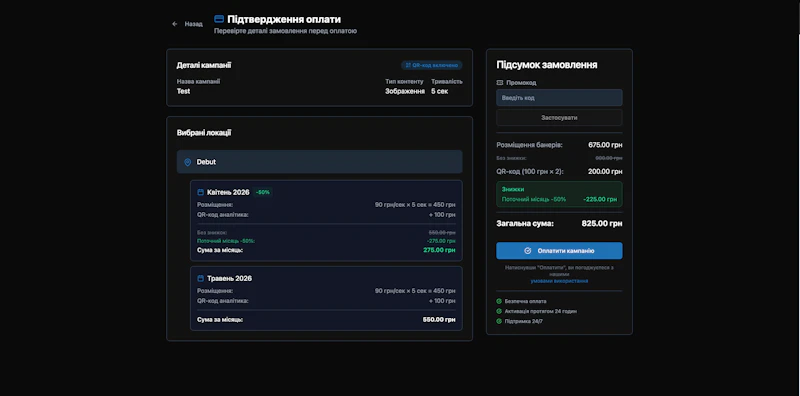Click the 675.00 грн banner placement amount
The height and width of the screenshot is (396, 800).
pyautogui.click(x=605, y=145)
